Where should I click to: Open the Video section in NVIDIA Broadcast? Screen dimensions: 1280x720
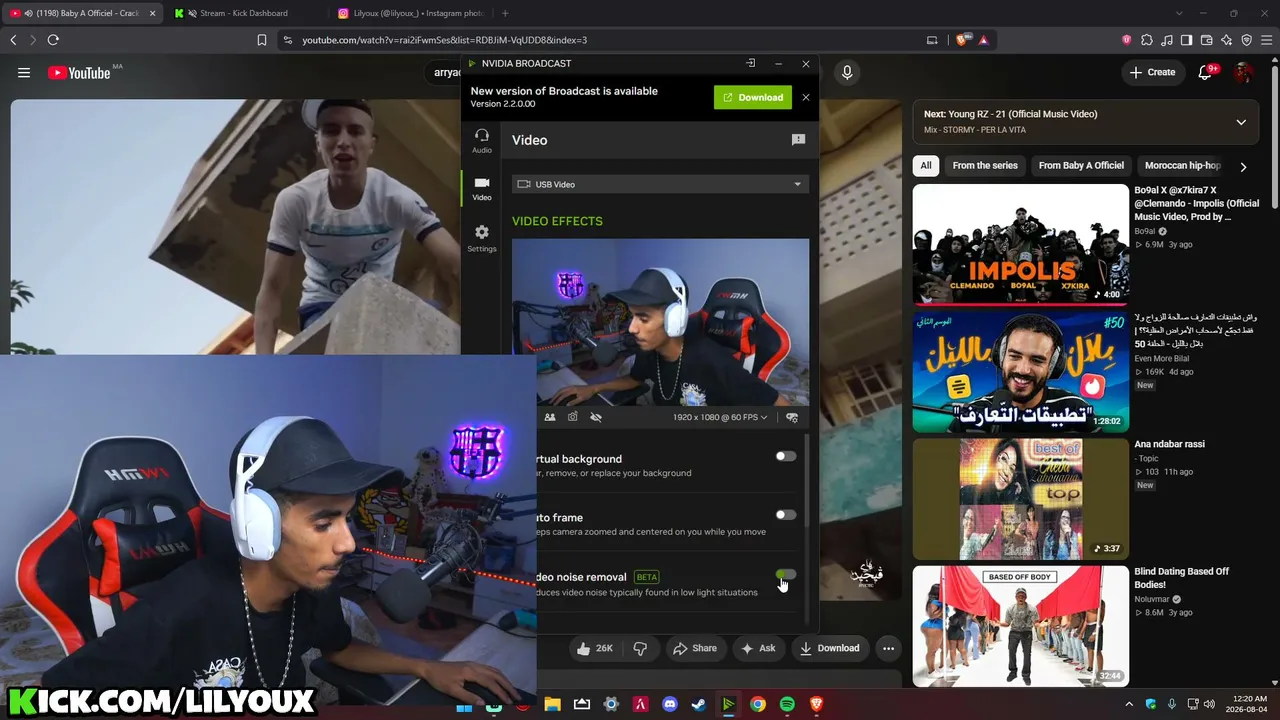[x=482, y=188]
